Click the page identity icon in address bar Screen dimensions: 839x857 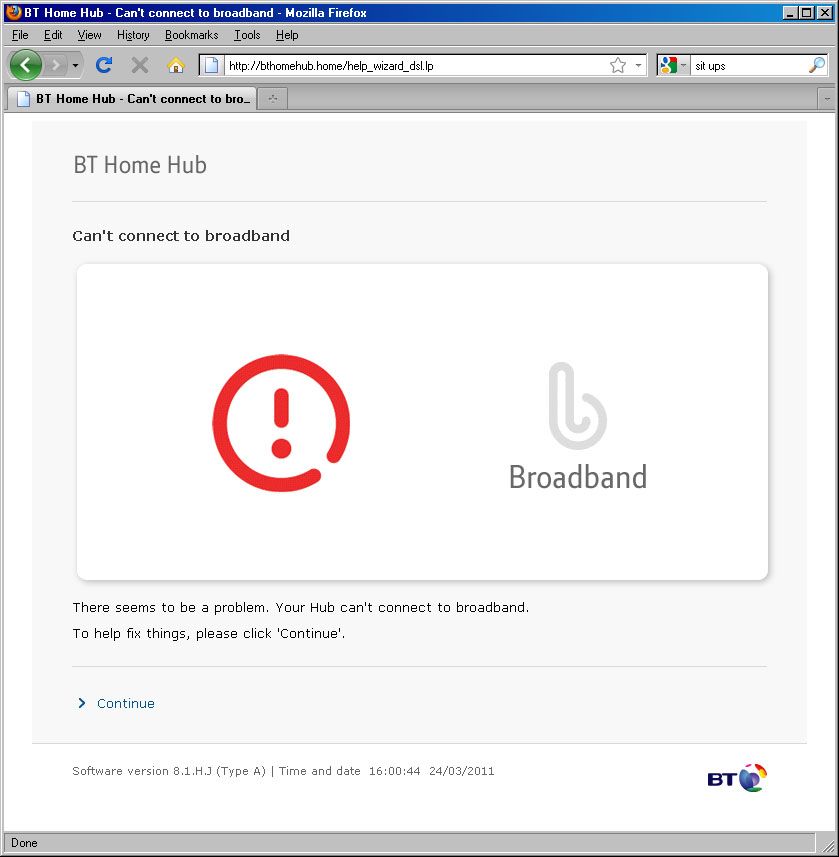pos(212,66)
